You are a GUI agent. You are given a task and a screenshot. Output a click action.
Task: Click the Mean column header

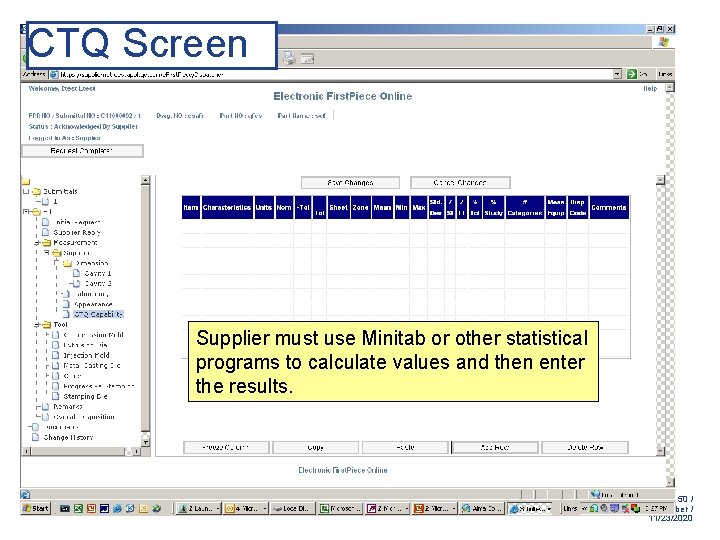[x=382, y=208]
